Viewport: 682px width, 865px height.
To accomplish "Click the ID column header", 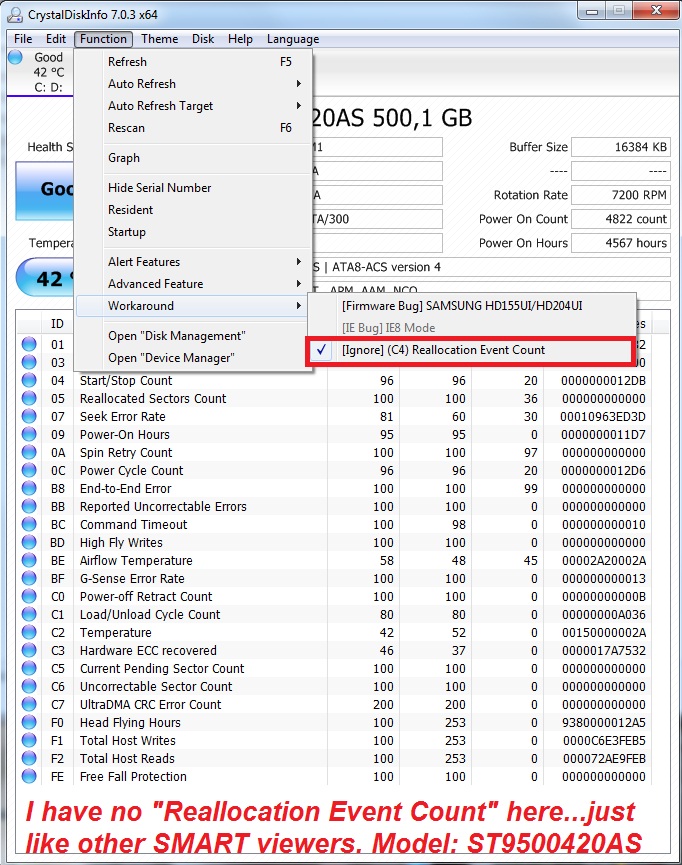I will click(x=57, y=324).
